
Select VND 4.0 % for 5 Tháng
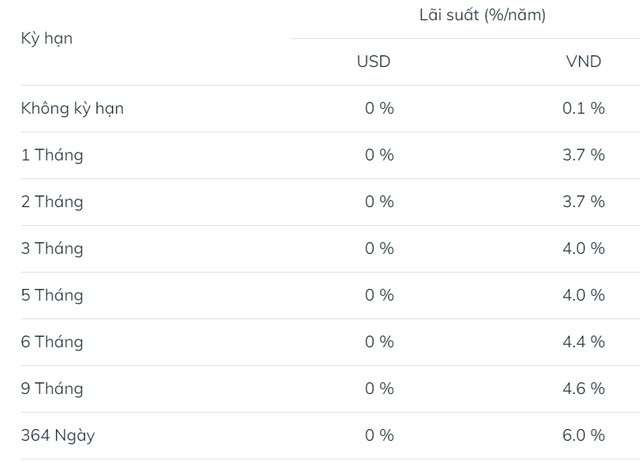coord(583,295)
